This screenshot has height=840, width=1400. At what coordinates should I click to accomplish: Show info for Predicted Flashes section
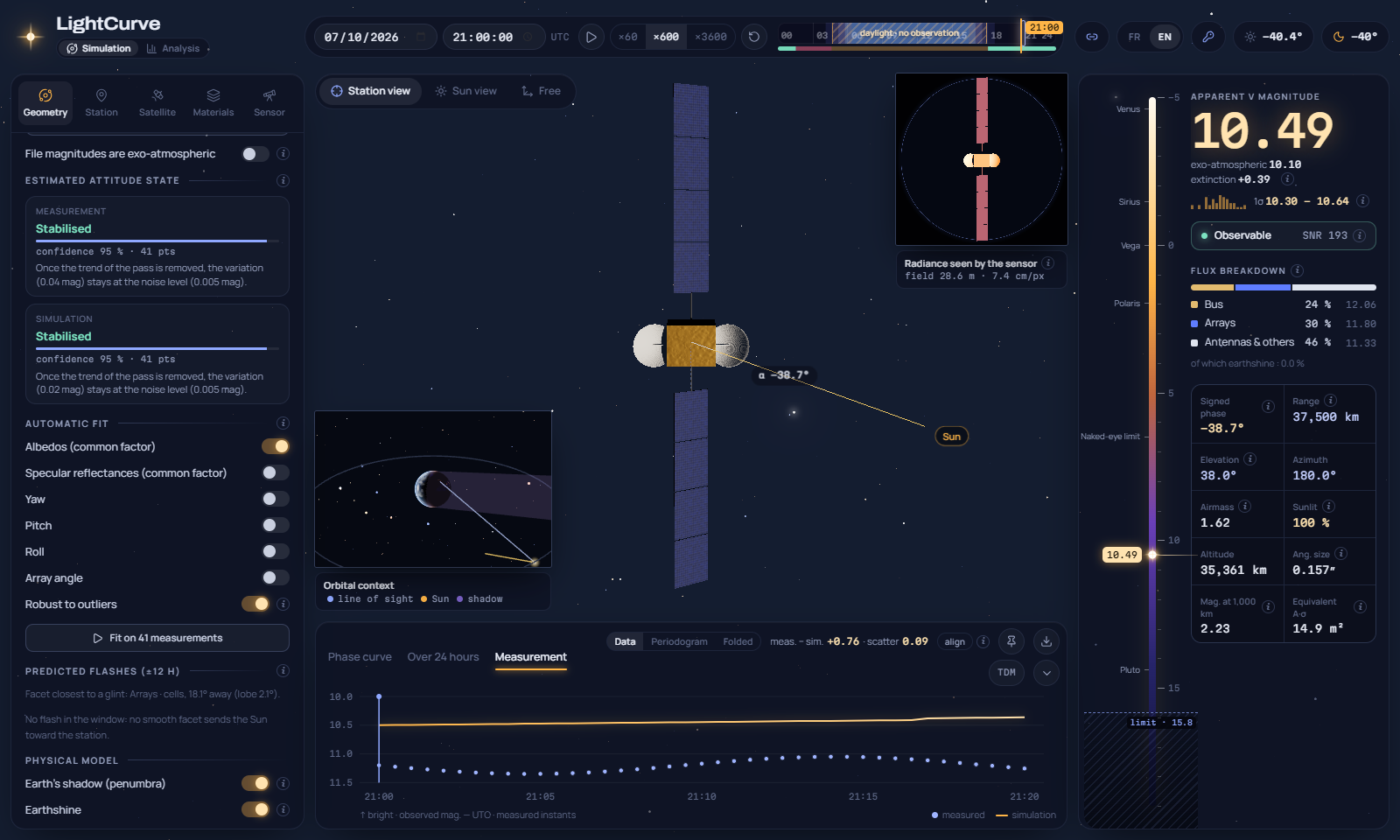tap(283, 671)
